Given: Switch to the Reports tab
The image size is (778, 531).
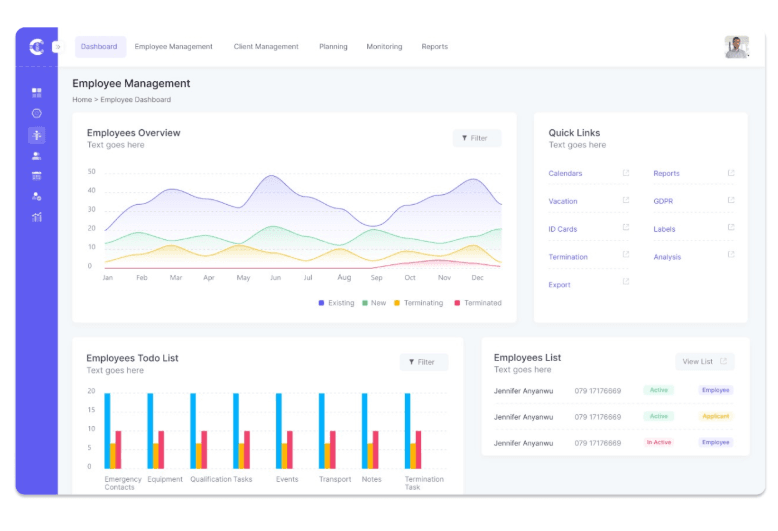Looking at the screenshot, I should pos(435,47).
